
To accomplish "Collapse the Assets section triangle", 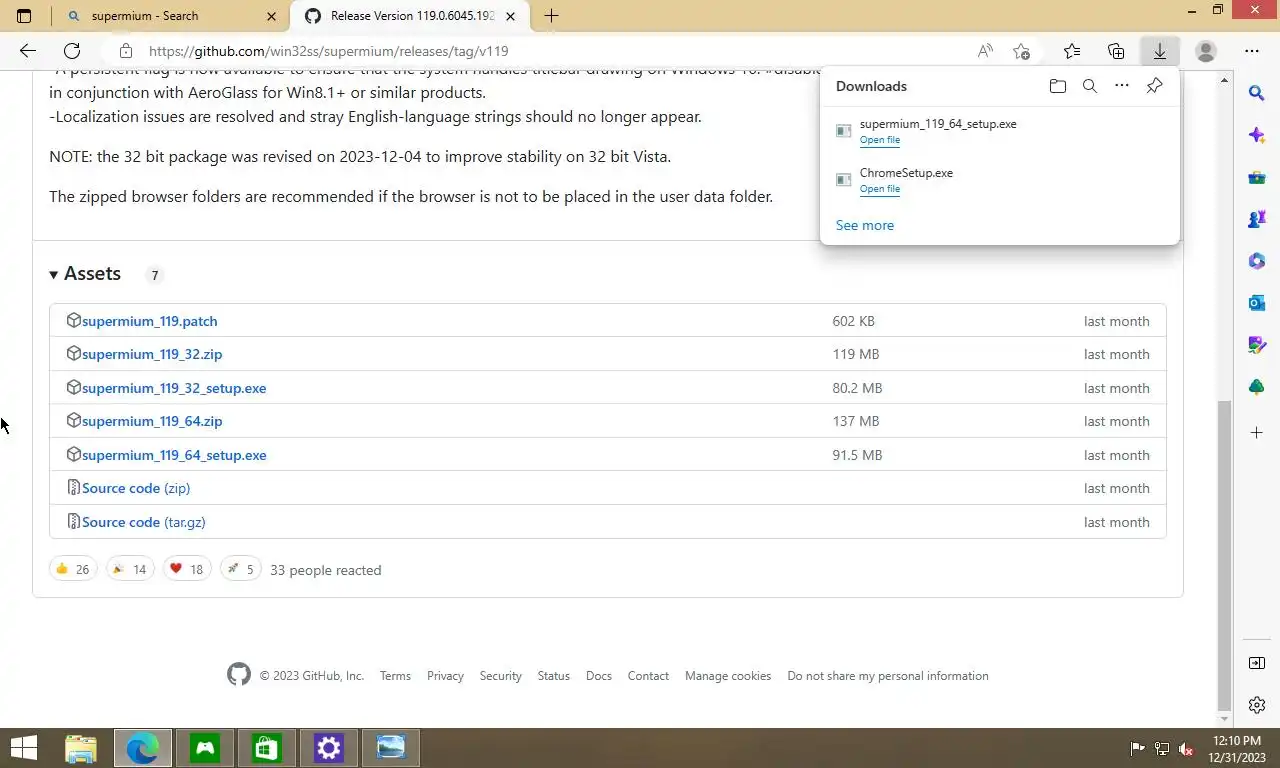I will point(54,275).
